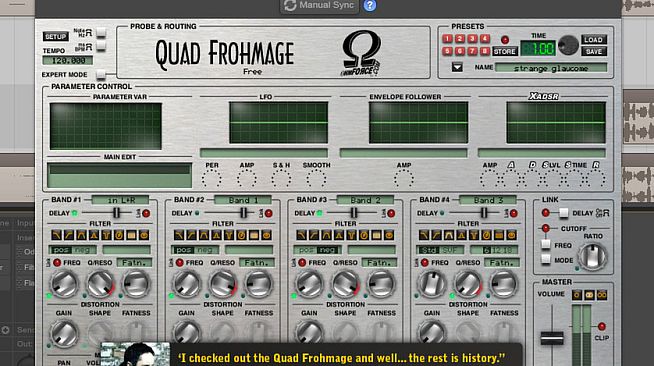654x366 pixels.
Task: Open the preset list arrow next to Name
Action: [457, 67]
